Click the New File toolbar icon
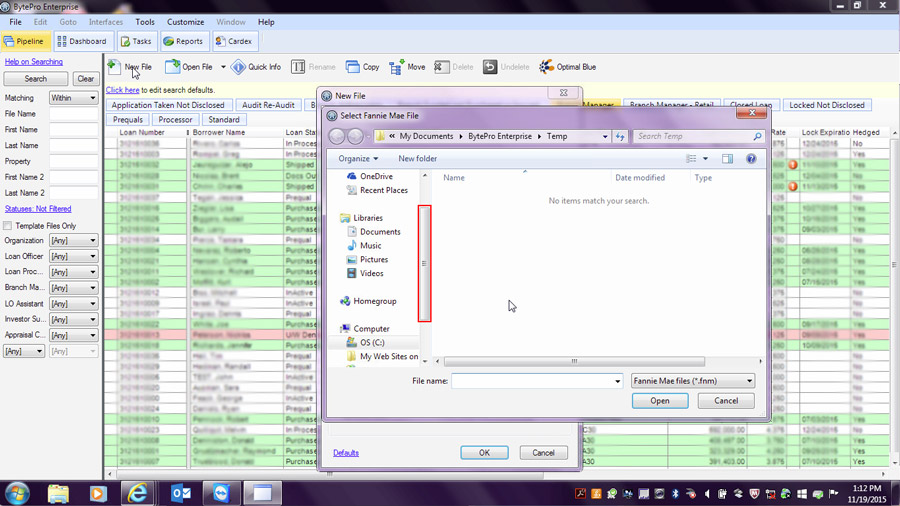This screenshot has height=506, width=900. tap(114, 67)
